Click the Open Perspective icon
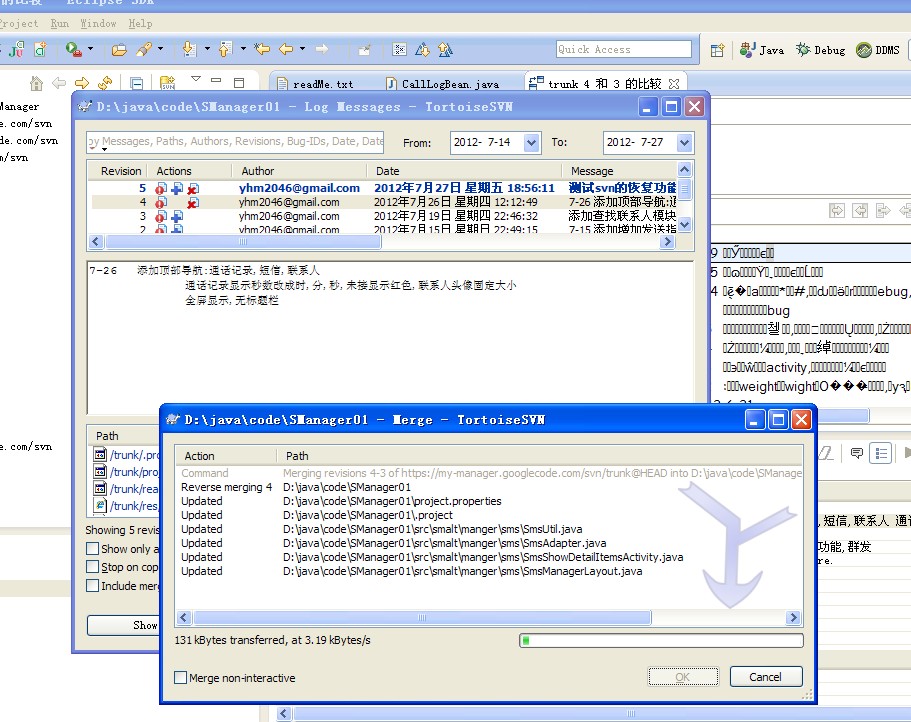The width and height of the screenshot is (911, 722). [718, 51]
